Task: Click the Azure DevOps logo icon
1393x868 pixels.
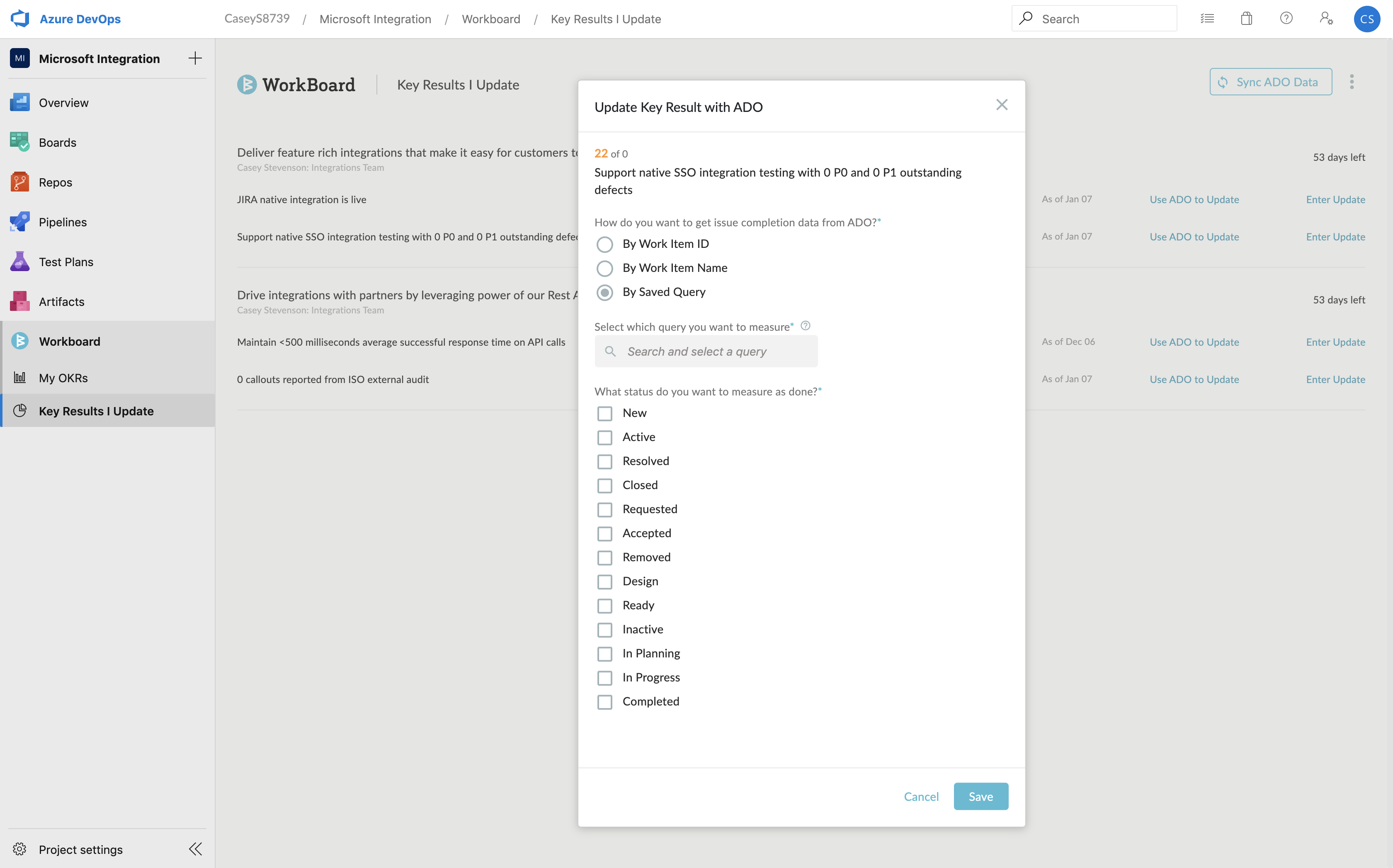Action: 20,18
